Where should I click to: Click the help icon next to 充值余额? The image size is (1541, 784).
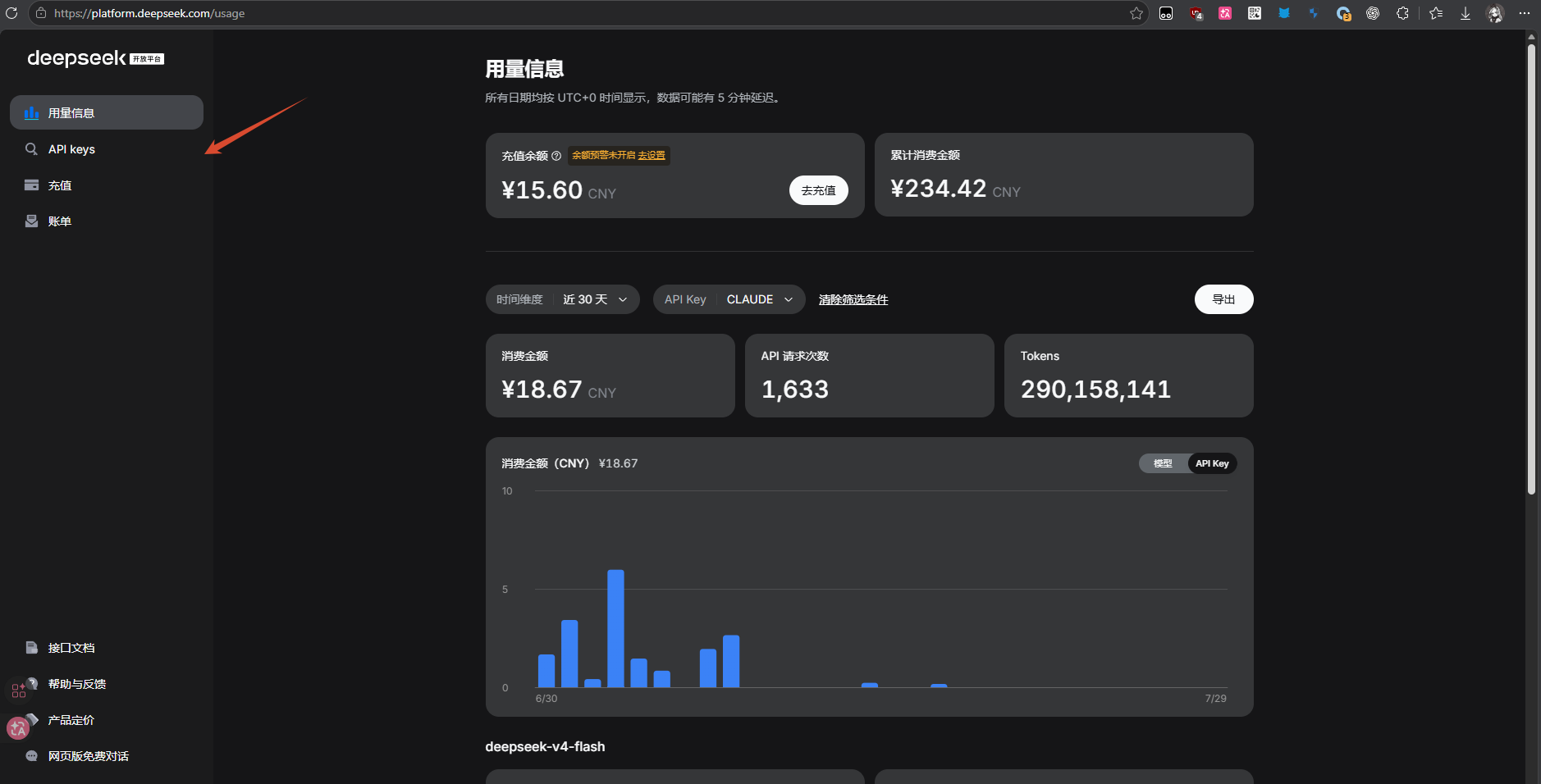[556, 156]
